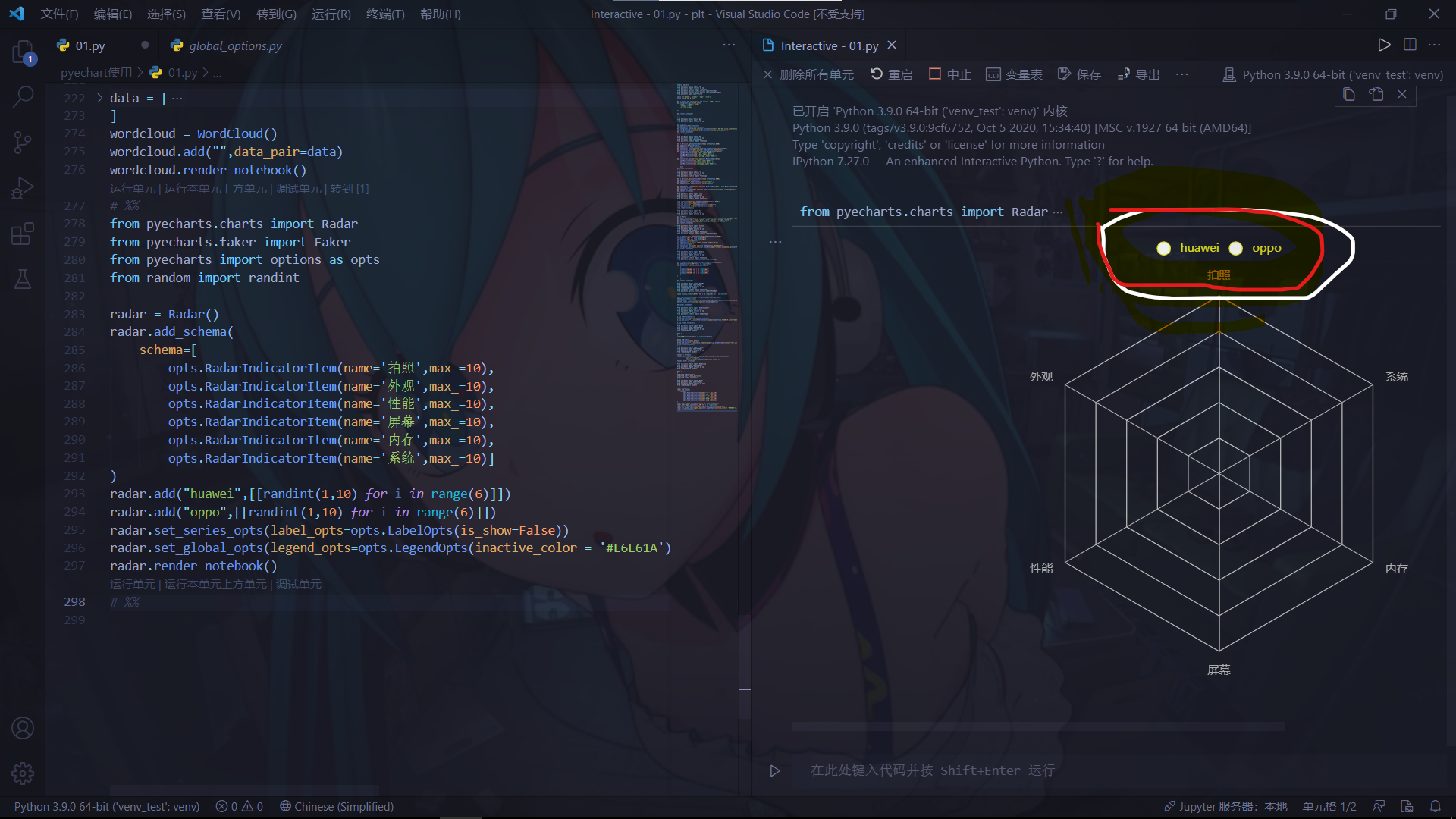This screenshot has height=819, width=1456.
Task: Click the run file play icon in the editor title bar
Action: pyautogui.click(x=1384, y=45)
